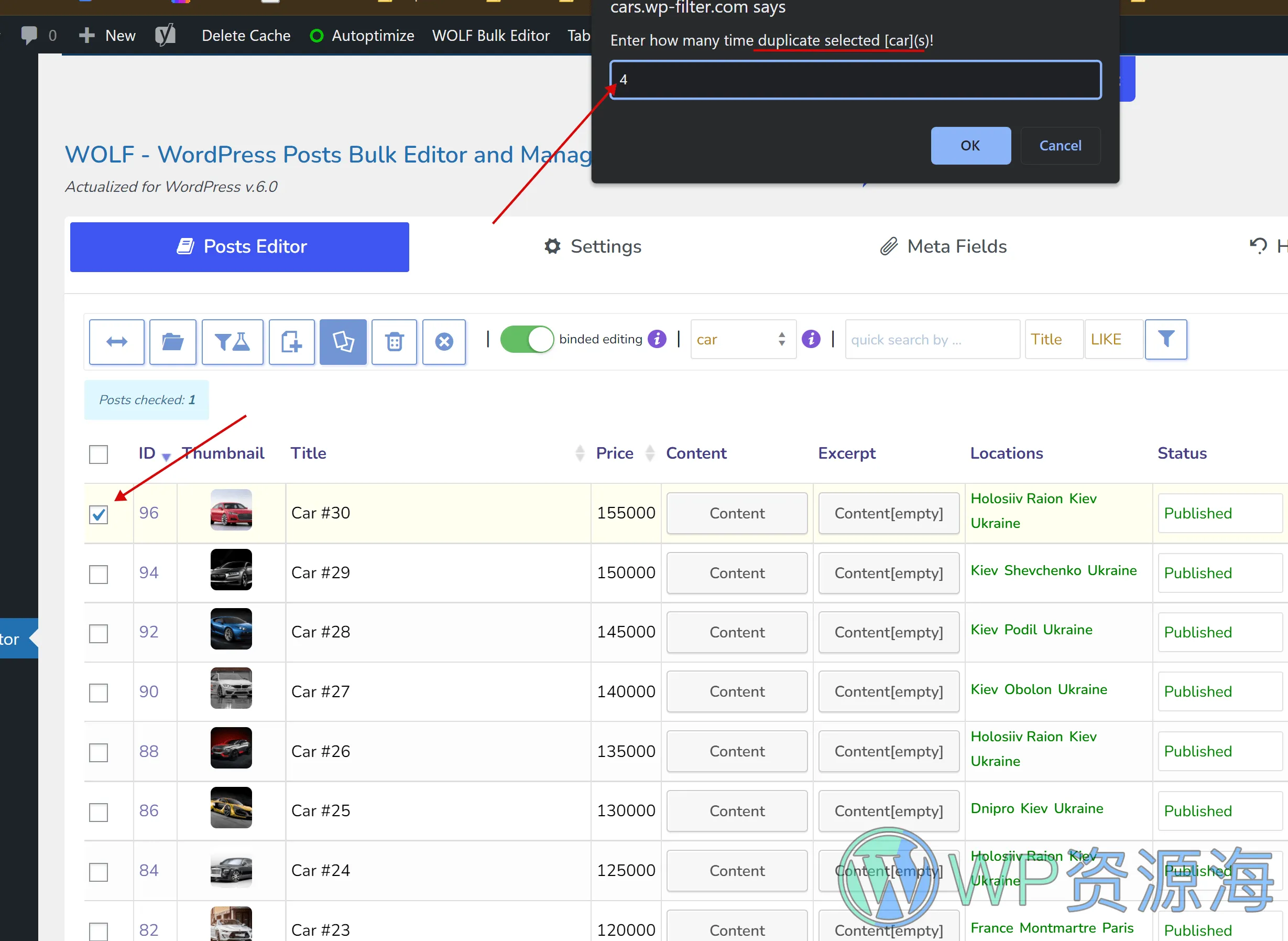Click the Car #28 blue car thumbnail
Image resolution: width=1288 pixels, height=941 pixels.
coord(231,629)
